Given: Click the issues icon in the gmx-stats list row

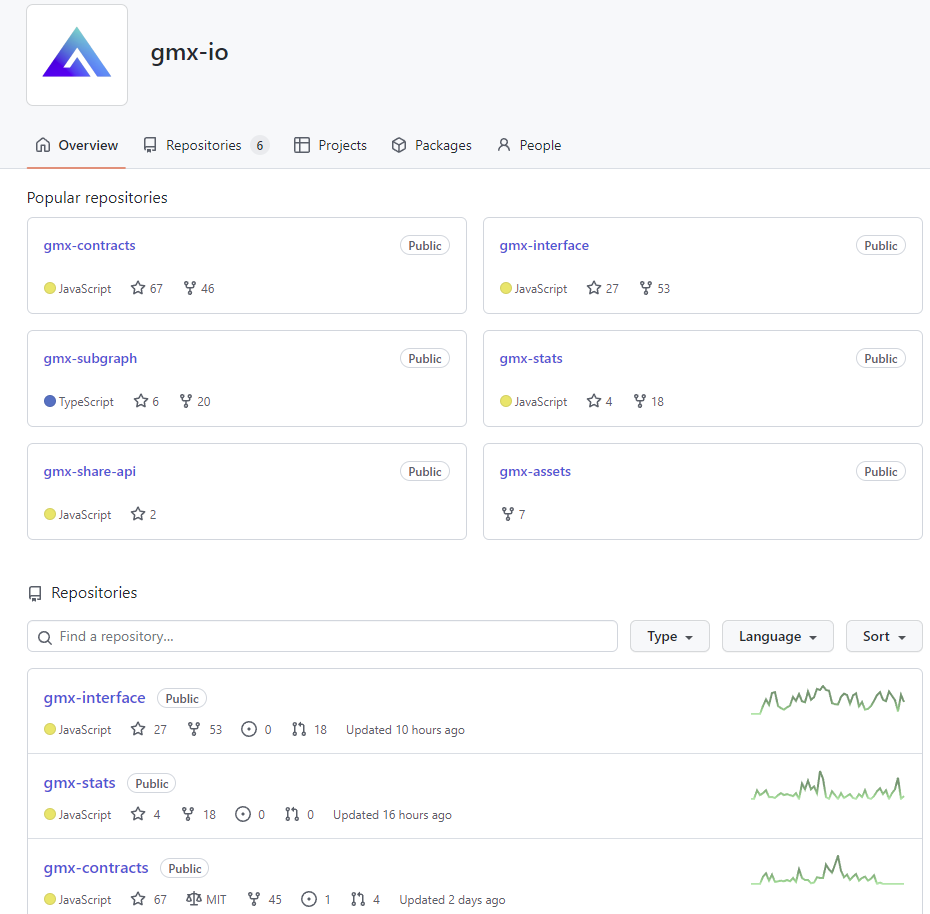Looking at the screenshot, I should 243,814.
